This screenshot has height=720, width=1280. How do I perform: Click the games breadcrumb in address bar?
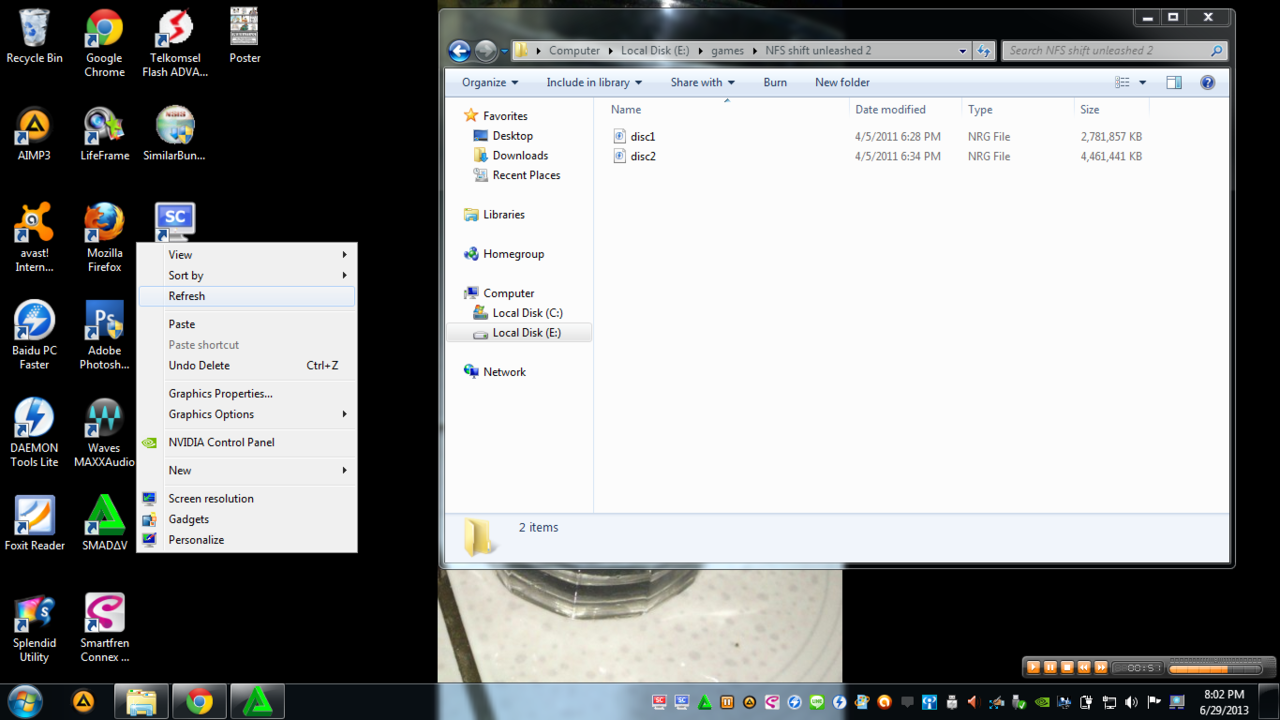tap(727, 51)
